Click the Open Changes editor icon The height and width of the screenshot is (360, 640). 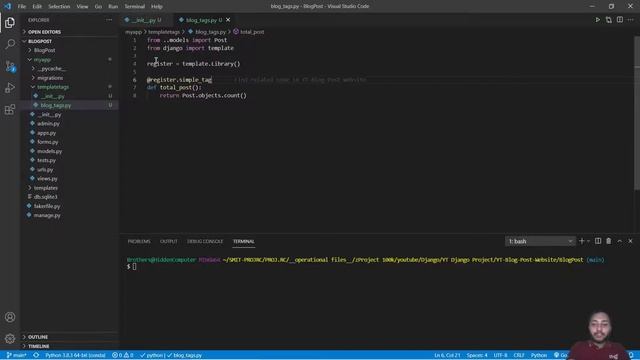[x=609, y=20]
